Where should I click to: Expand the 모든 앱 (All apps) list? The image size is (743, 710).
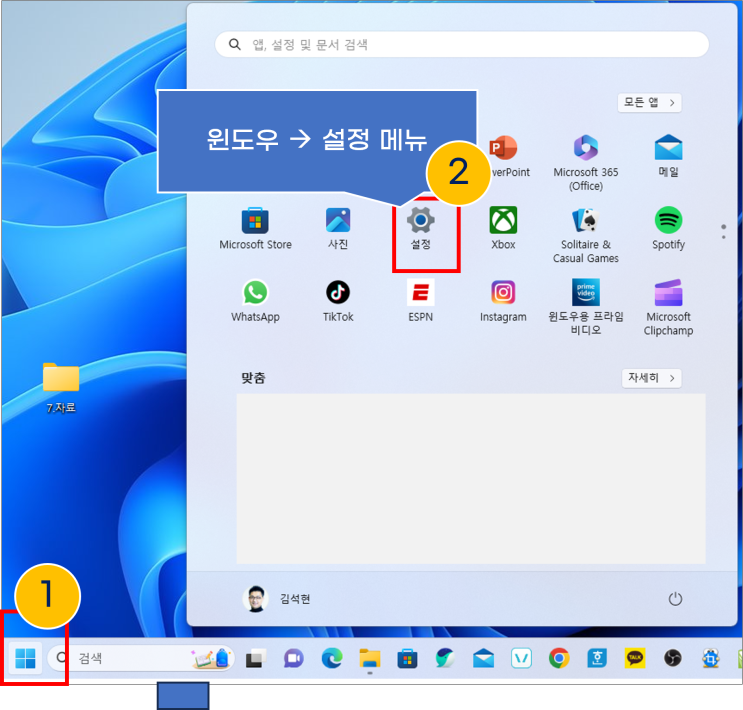pos(649,102)
